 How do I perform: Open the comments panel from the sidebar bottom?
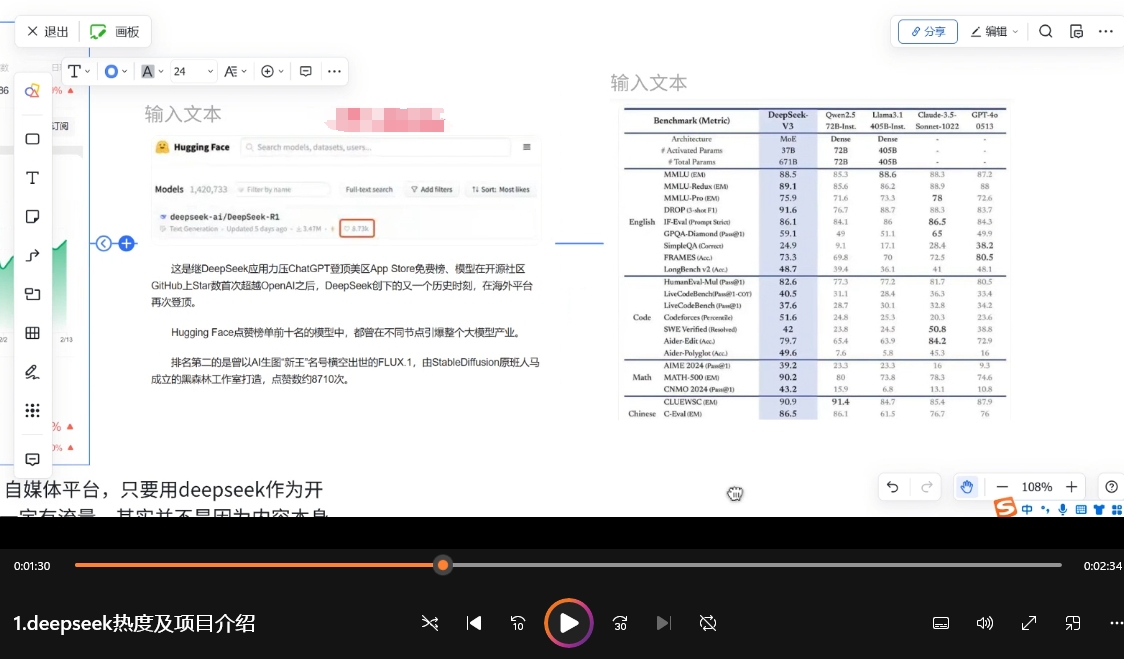[x=32, y=459]
